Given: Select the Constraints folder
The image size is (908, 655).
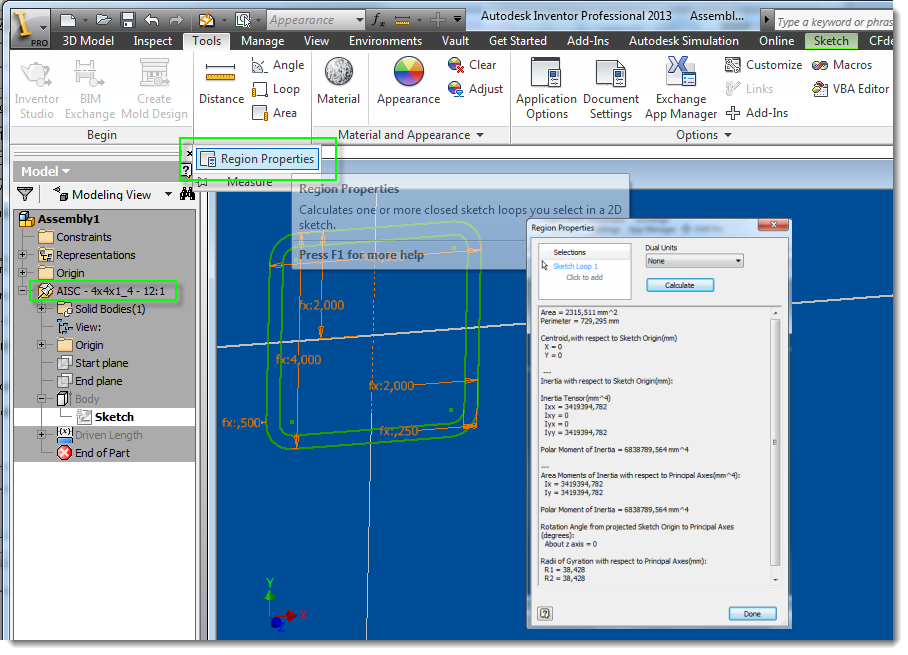Looking at the screenshot, I should click(75, 237).
